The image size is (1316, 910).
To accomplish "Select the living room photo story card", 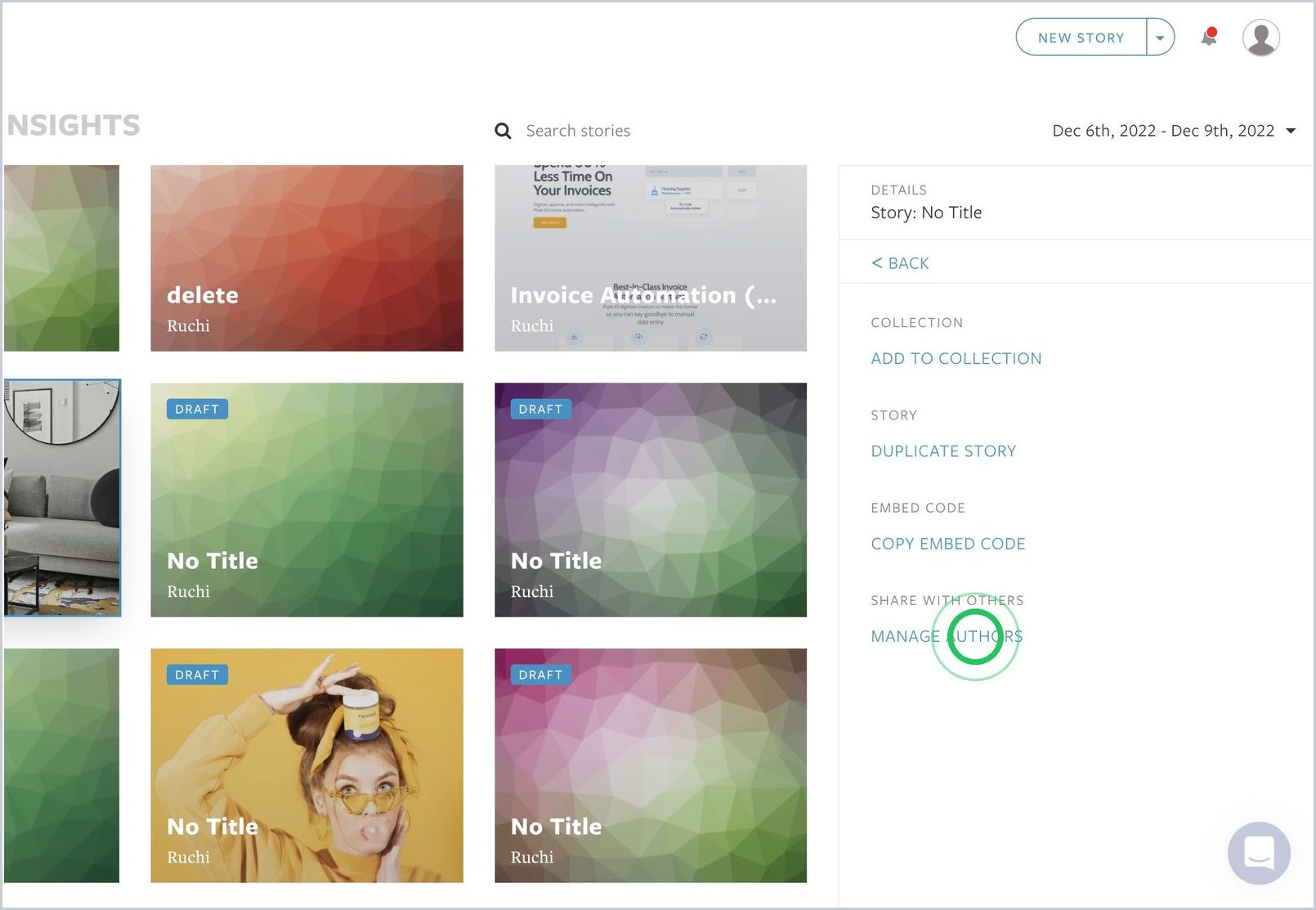I will point(62,497).
